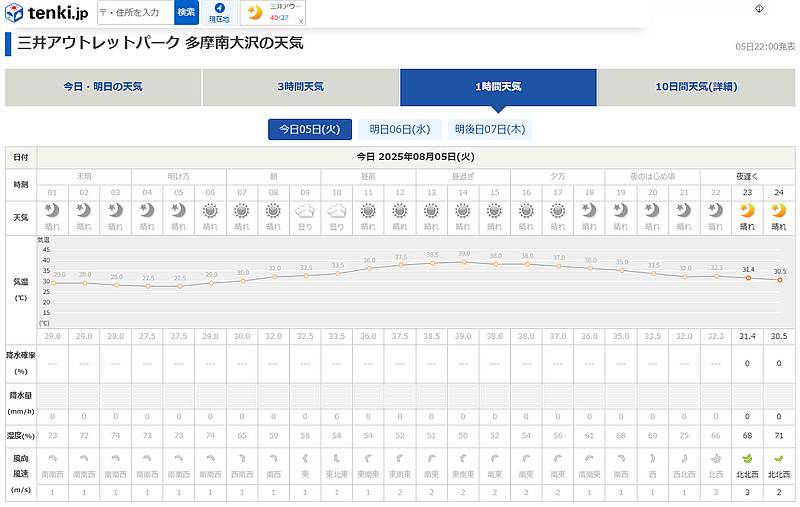The image size is (800, 507).
Task: Click the 今日 2025年08月05日(火) date header
Action: tap(416, 157)
